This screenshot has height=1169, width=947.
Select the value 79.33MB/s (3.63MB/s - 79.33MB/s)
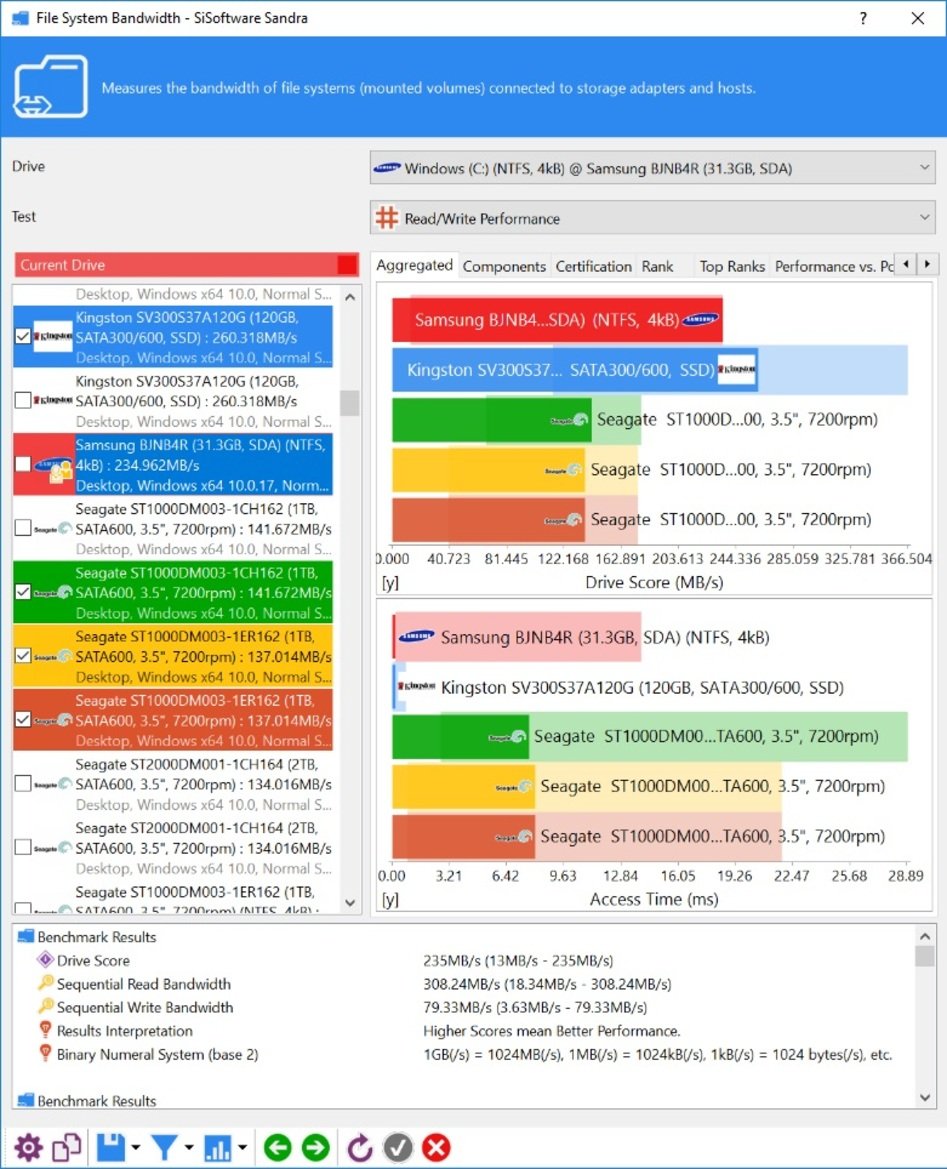point(535,1007)
